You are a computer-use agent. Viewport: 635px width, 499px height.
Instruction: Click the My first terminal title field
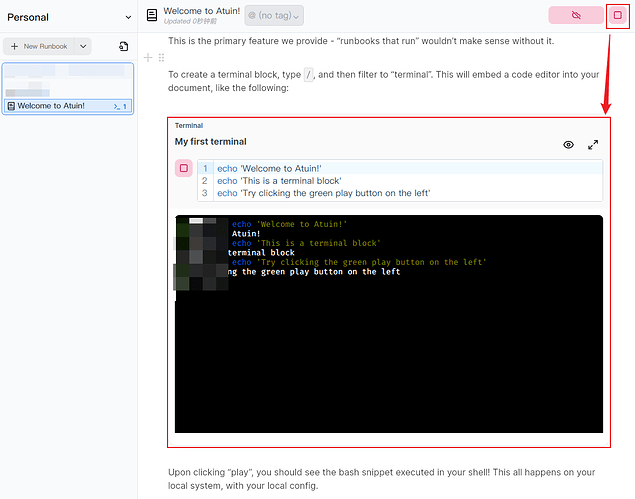pos(211,142)
